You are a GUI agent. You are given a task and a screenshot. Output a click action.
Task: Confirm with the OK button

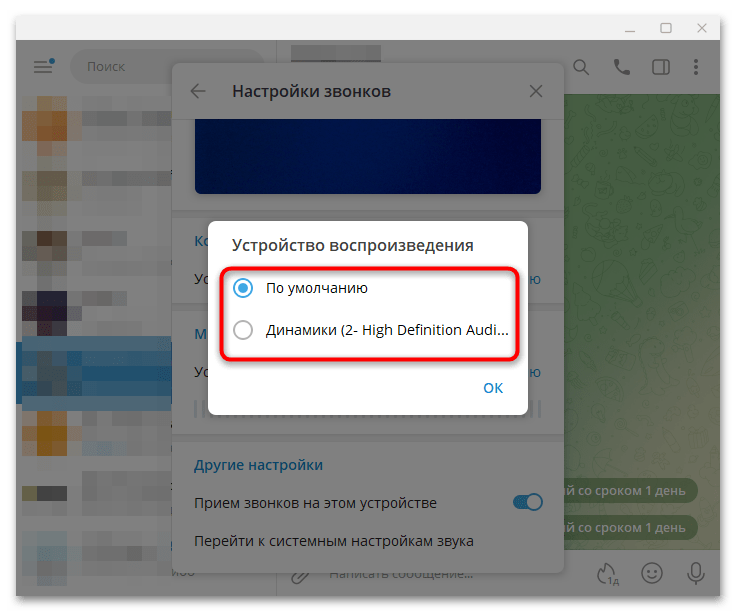tap(493, 388)
